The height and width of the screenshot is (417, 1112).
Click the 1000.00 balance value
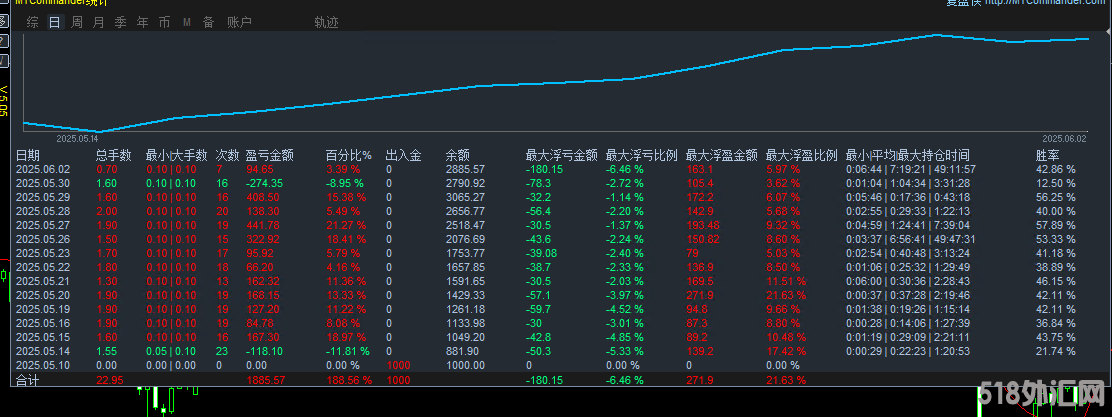click(465, 365)
